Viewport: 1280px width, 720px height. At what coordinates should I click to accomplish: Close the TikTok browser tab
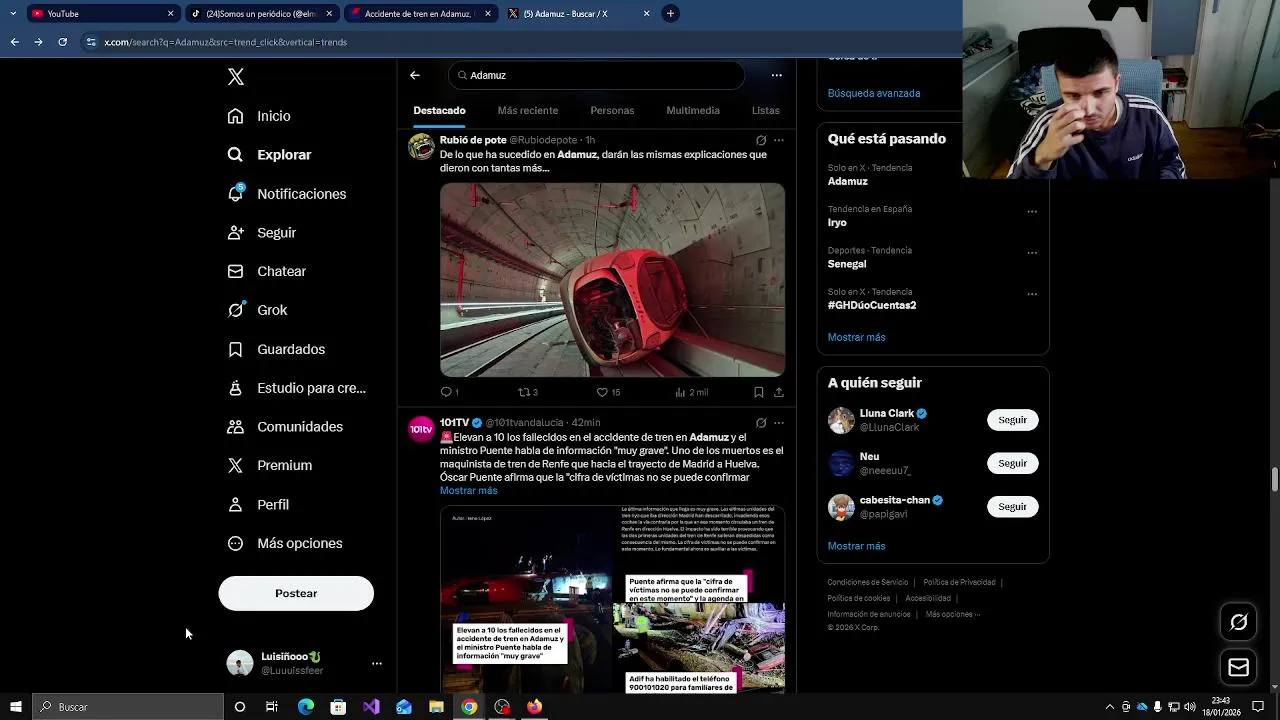(x=329, y=14)
